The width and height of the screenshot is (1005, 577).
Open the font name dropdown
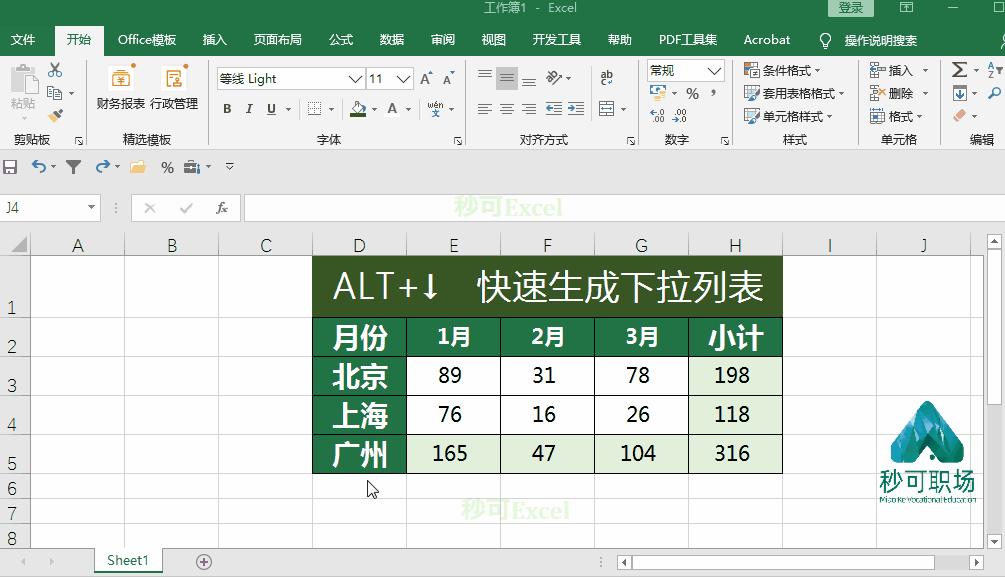tap(355, 78)
